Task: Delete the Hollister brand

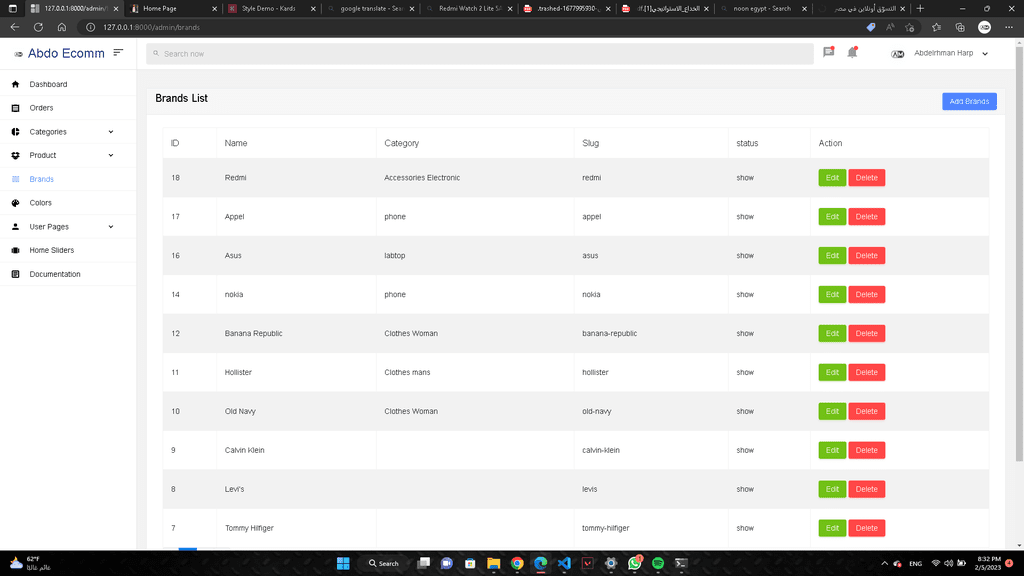Action: point(867,372)
